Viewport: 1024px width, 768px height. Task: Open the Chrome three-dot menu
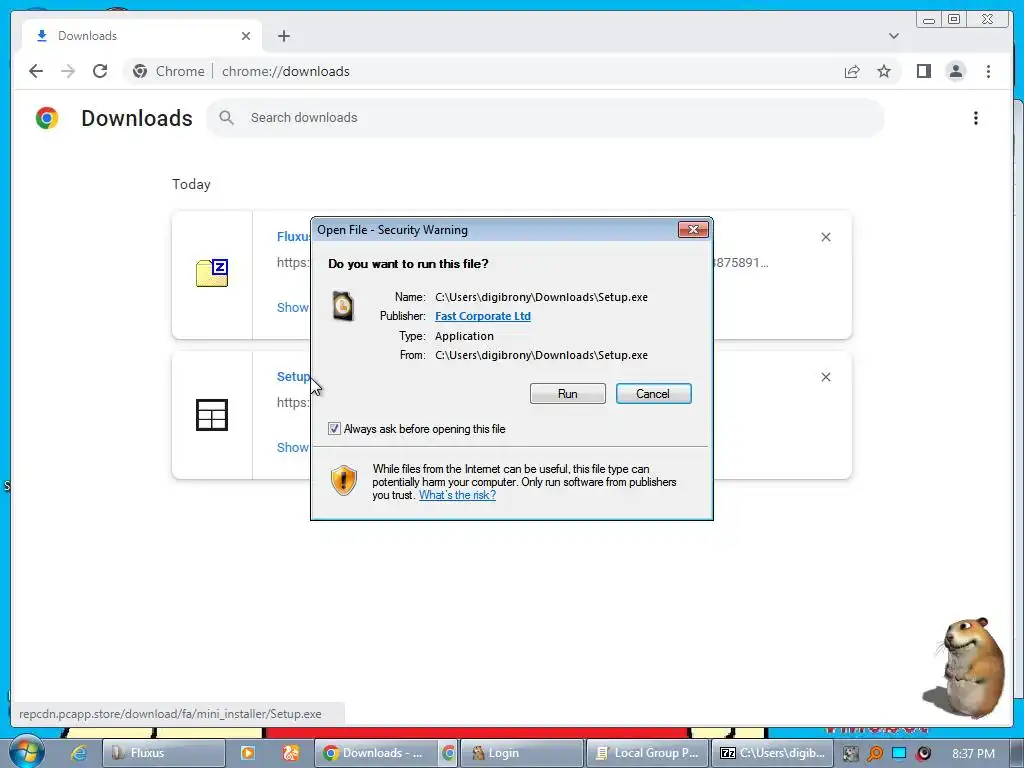[988, 71]
